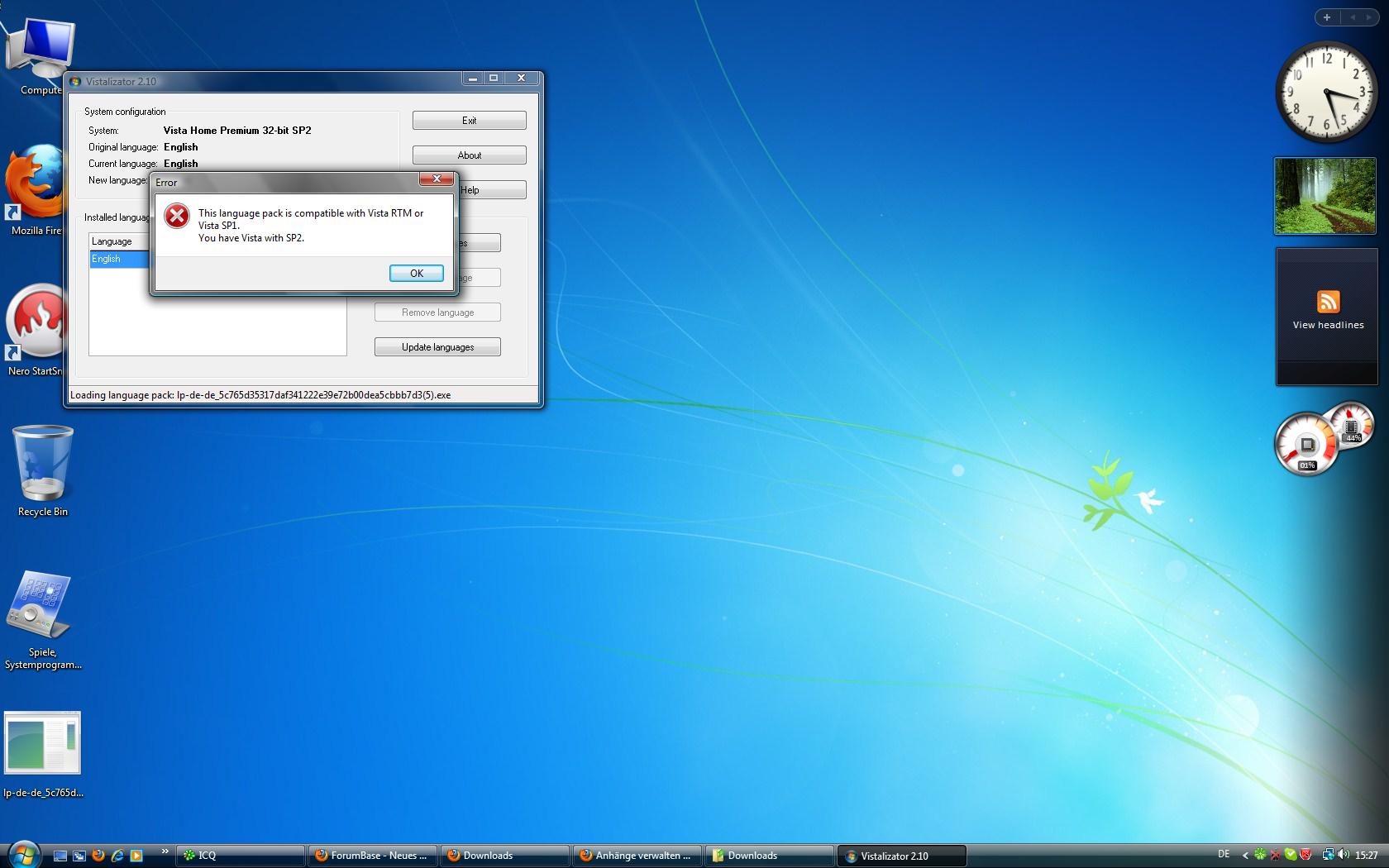Viewport: 1389px width, 868px height.
Task: Click sidebar next gadgets page arrow
Action: 1371,17
